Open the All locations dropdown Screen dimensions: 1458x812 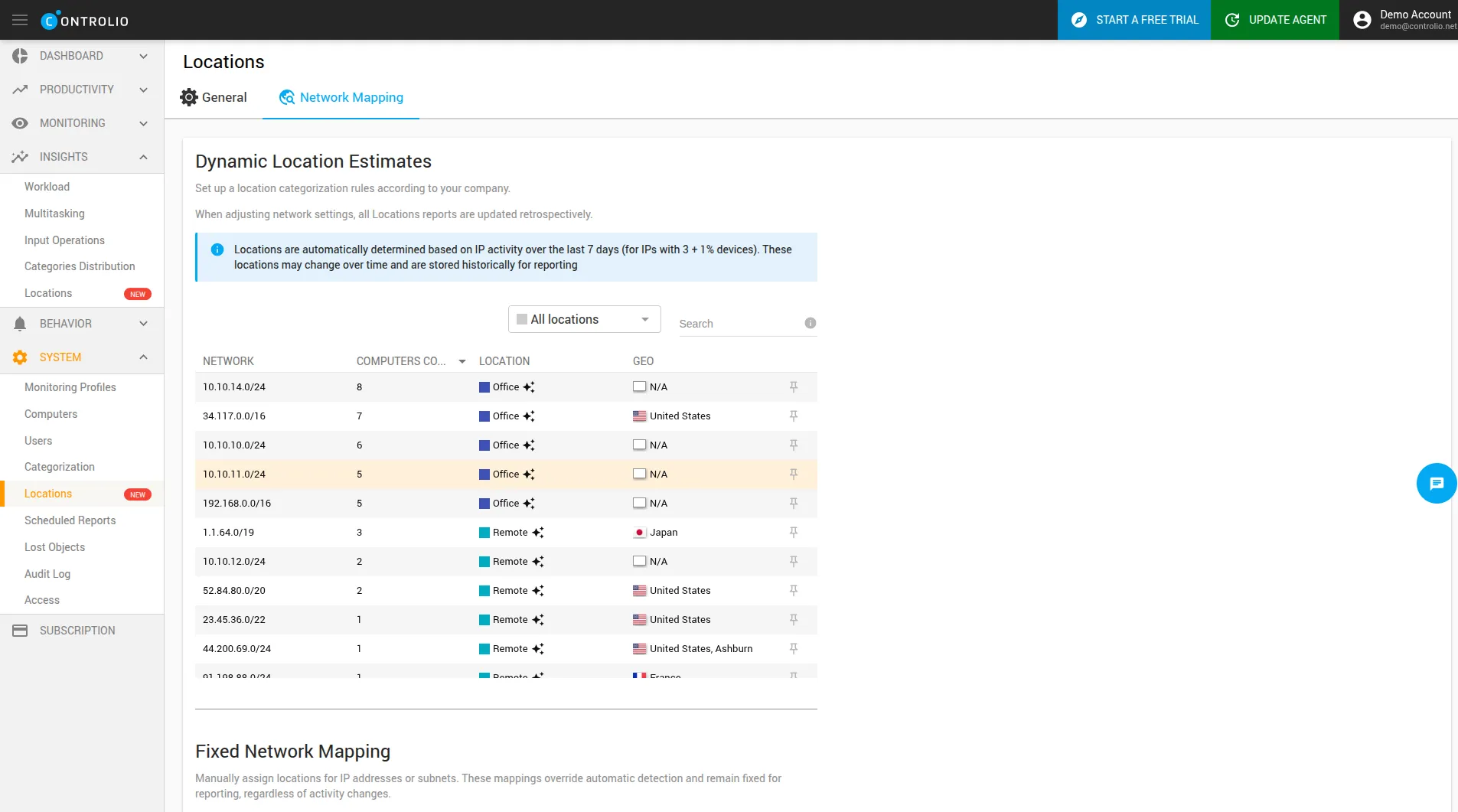[x=584, y=319]
